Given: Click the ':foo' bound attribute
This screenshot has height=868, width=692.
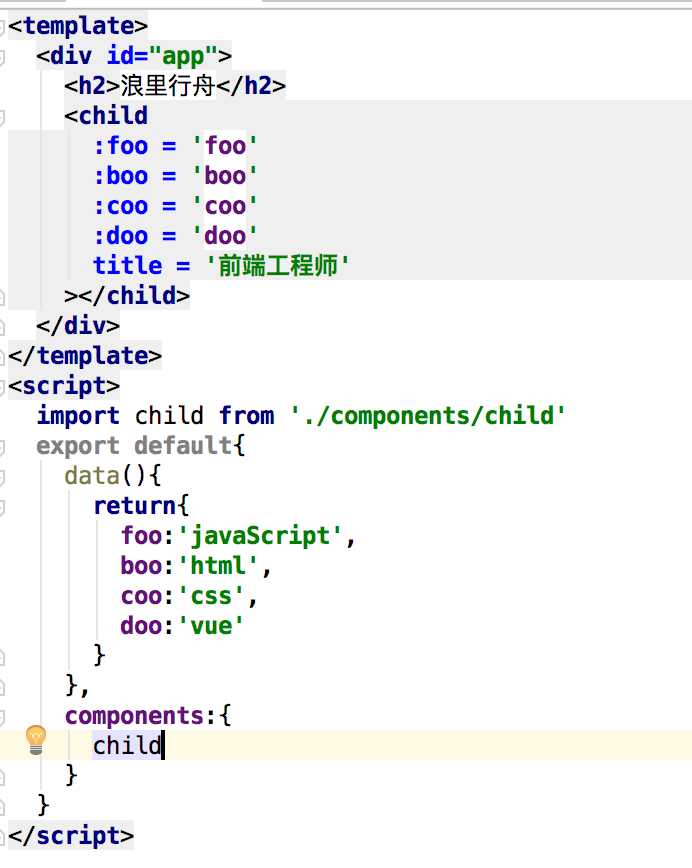Looking at the screenshot, I should coord(121,146).
